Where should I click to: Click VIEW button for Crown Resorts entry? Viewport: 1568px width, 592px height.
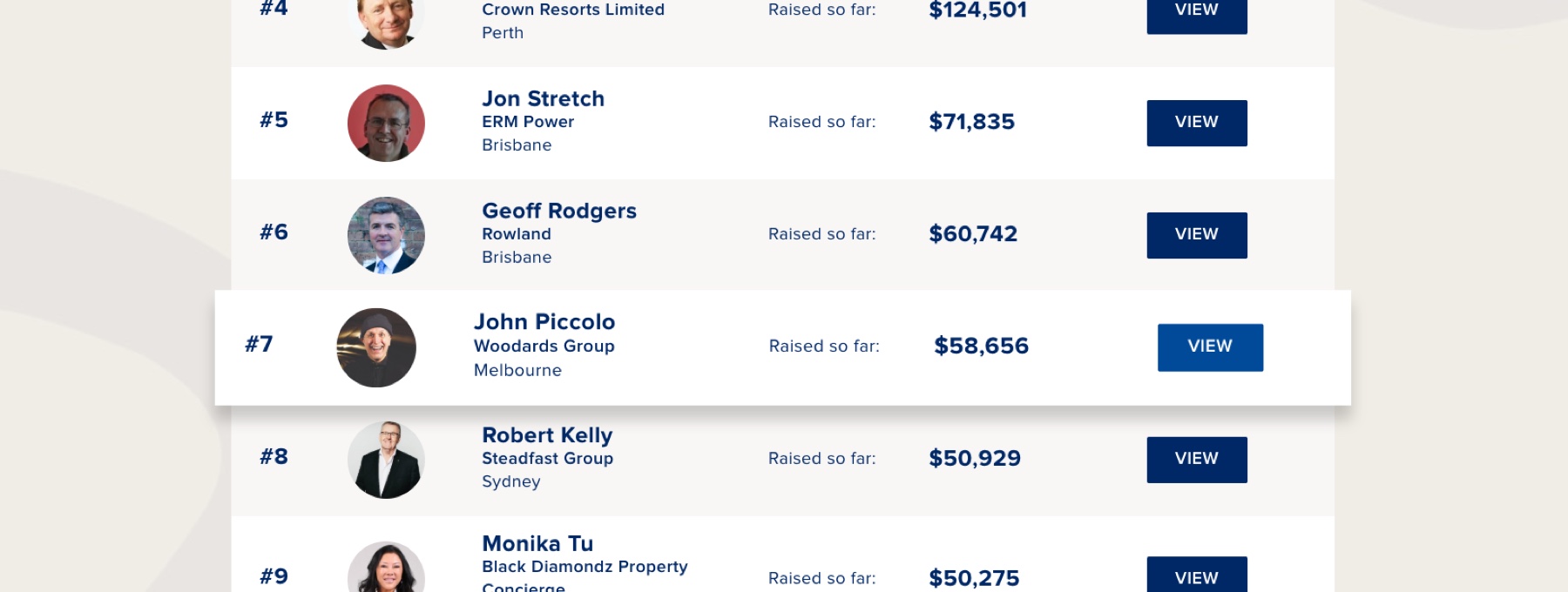pyautogui.click(x=1196, y=15)
